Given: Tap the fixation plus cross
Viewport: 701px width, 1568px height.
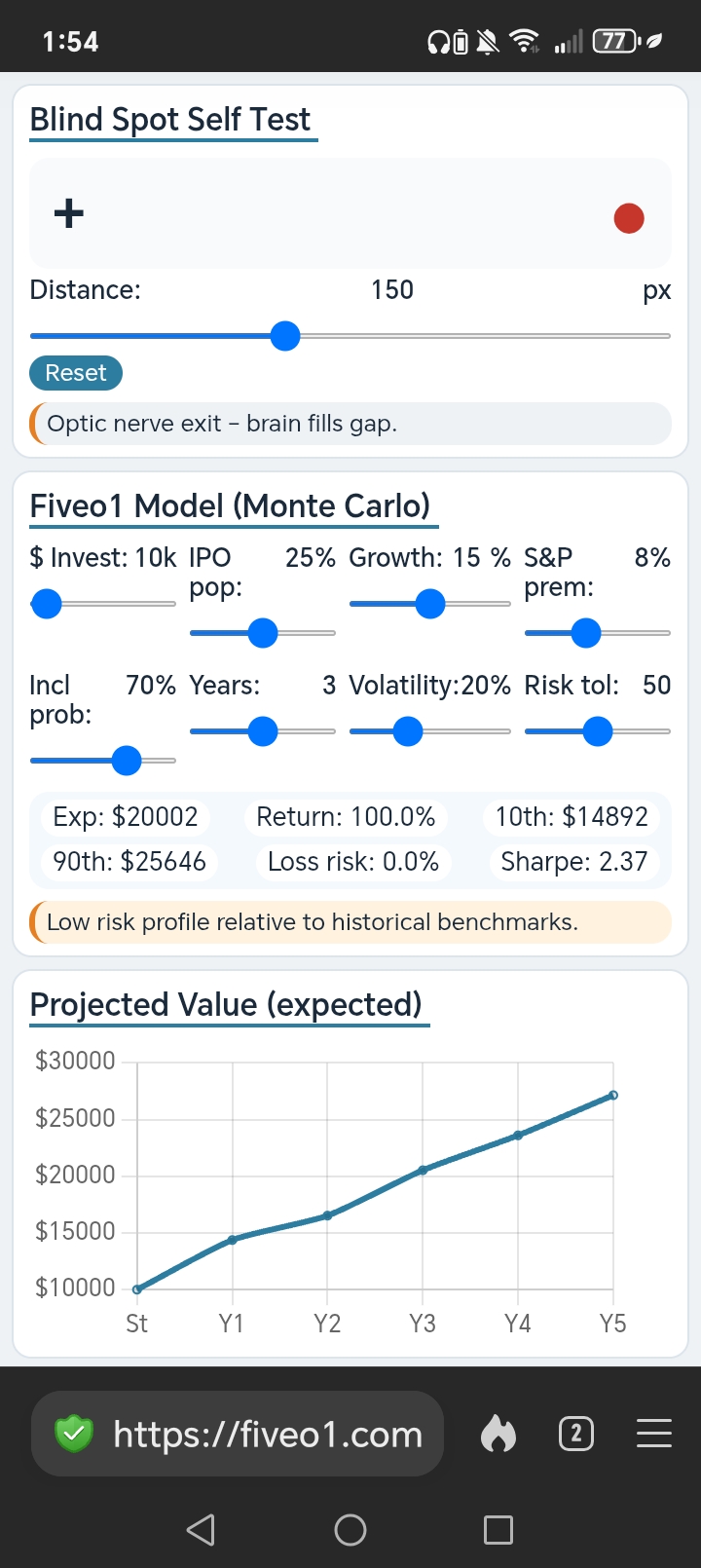Looking at the screenshot, I should tap(68, 213).
